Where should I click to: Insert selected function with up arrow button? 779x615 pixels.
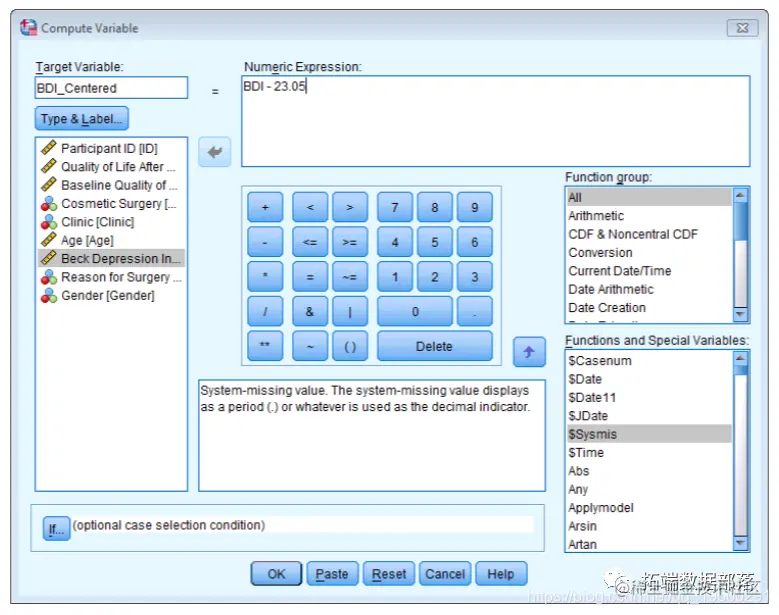click(529, 352)
